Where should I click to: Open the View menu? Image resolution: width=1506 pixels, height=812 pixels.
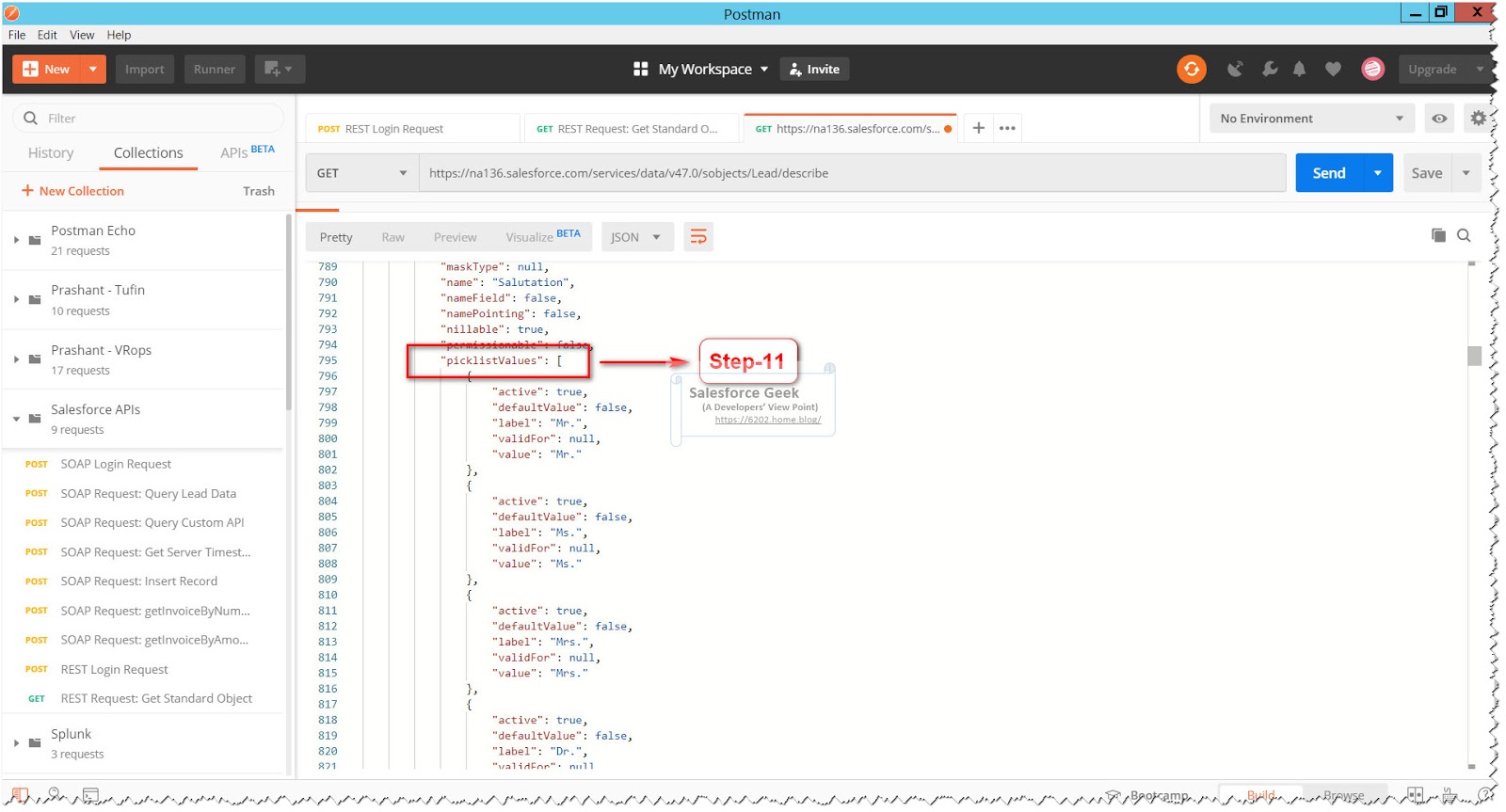pyautogui.click(x=82, y=35)
